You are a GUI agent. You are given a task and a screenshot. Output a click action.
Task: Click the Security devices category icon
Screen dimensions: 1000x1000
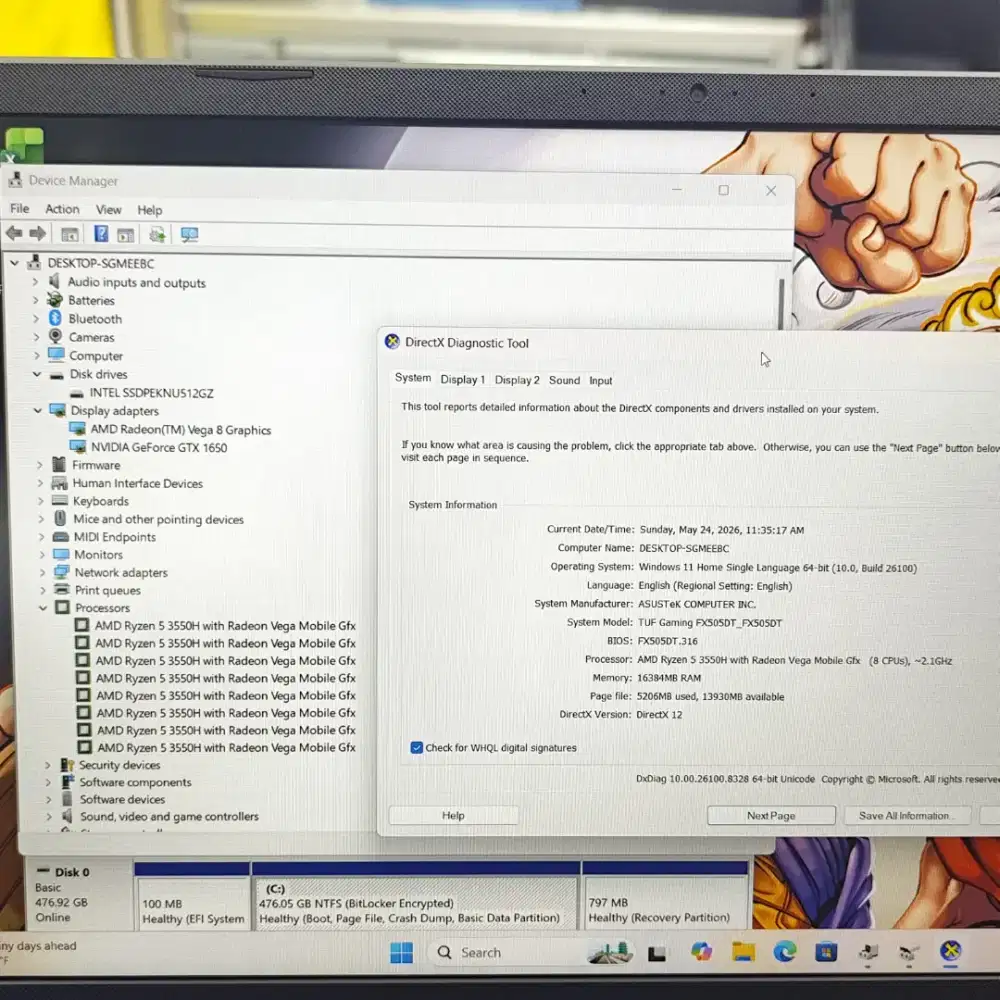pos(67,764)
